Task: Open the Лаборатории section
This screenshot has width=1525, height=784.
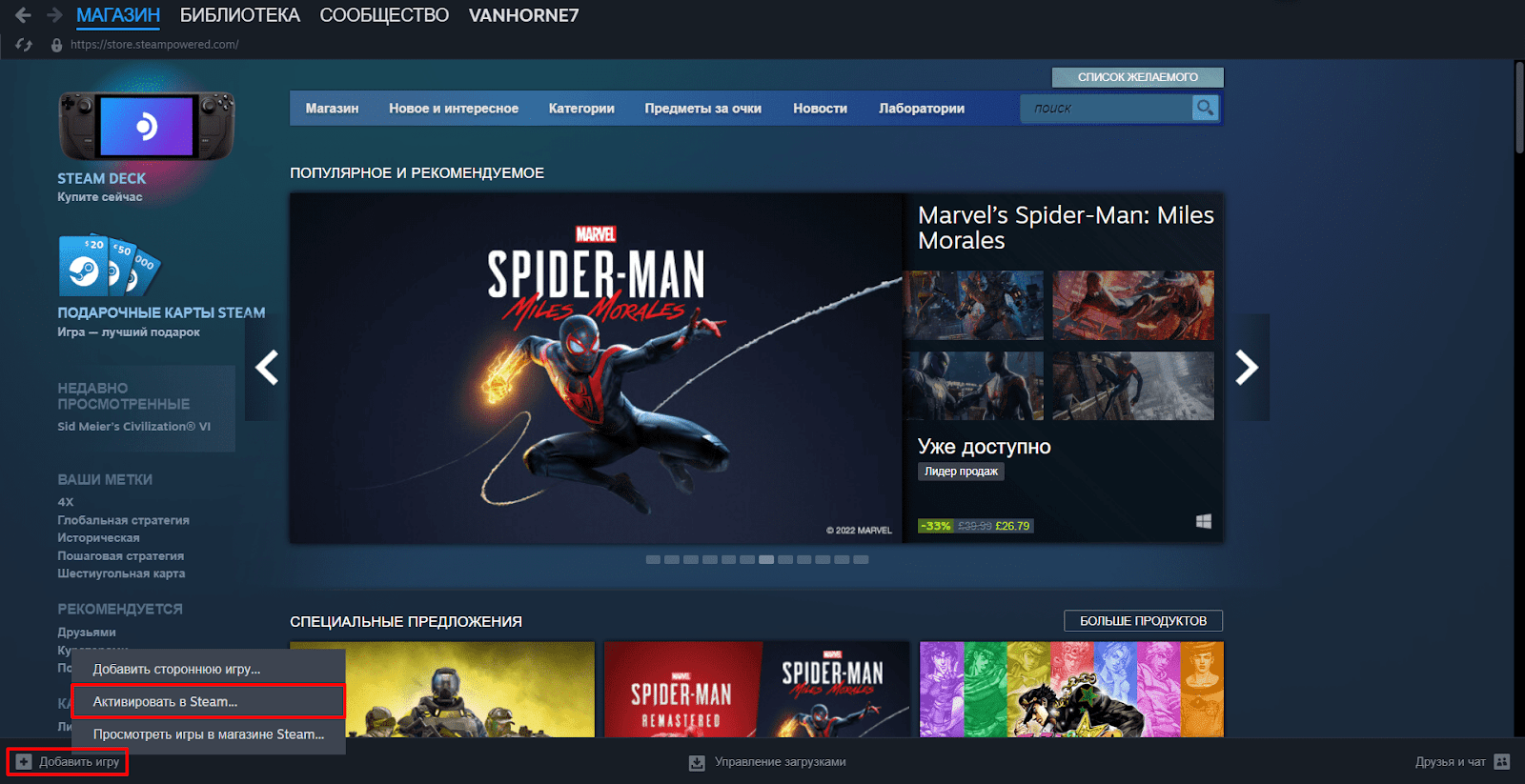Action: [922, 109]
